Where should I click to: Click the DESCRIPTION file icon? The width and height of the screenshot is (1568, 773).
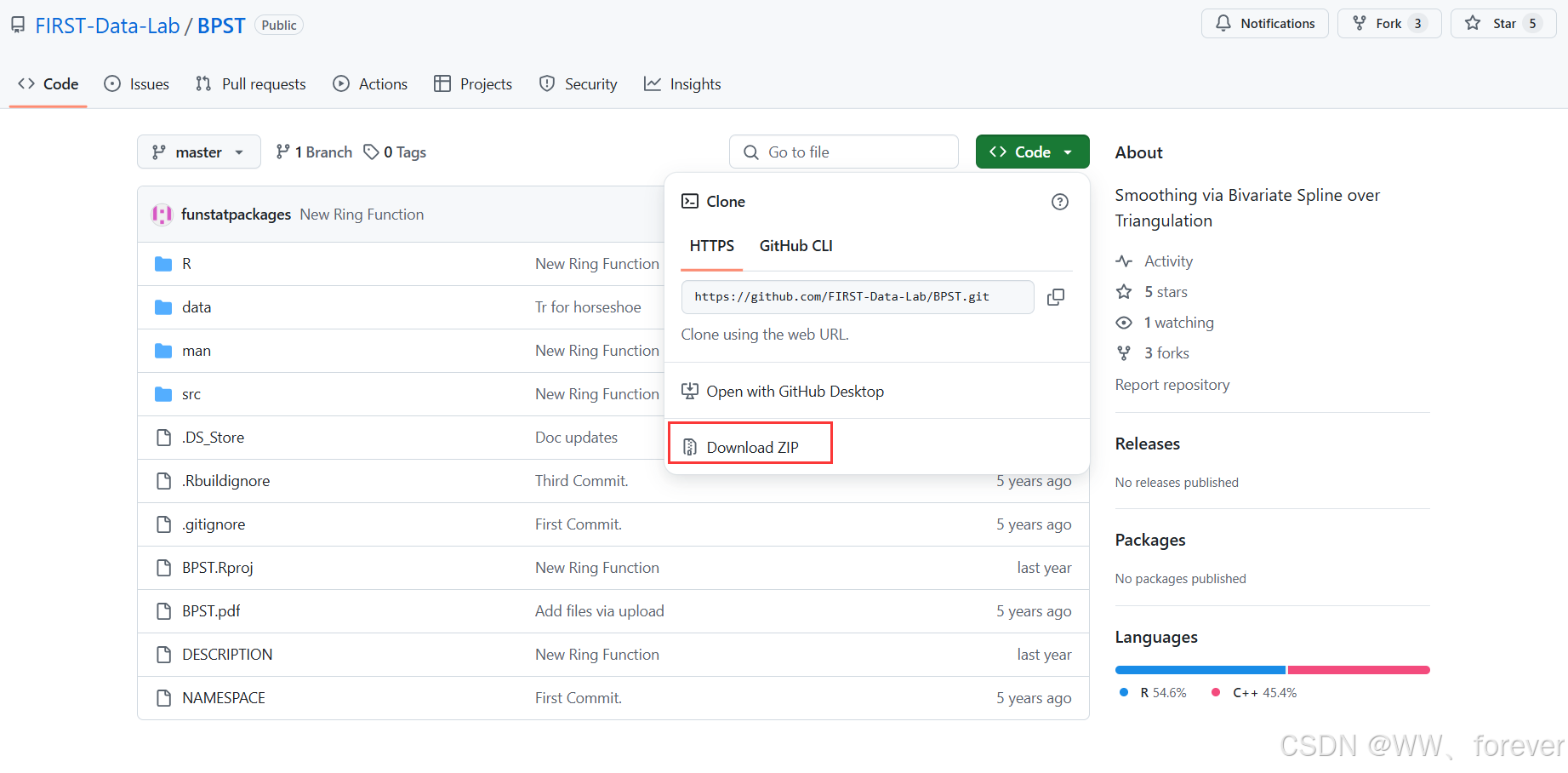163,655
